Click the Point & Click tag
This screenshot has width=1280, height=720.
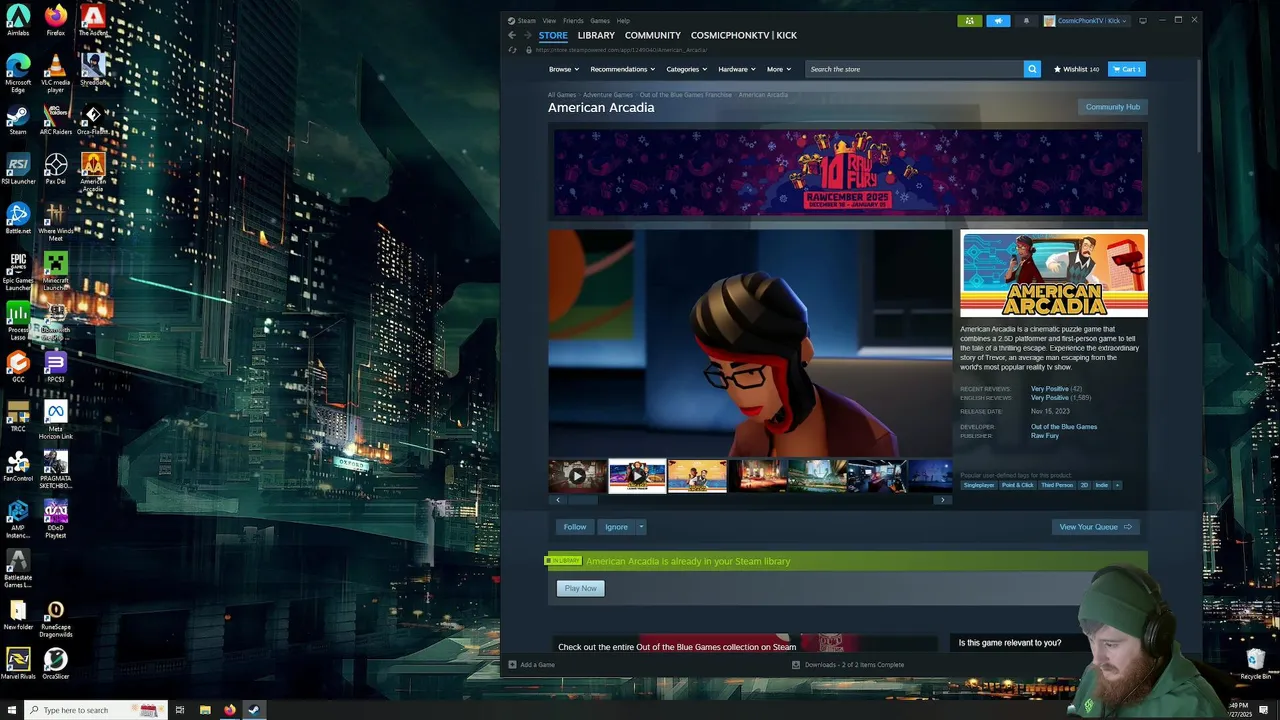tap(1018, 485)
